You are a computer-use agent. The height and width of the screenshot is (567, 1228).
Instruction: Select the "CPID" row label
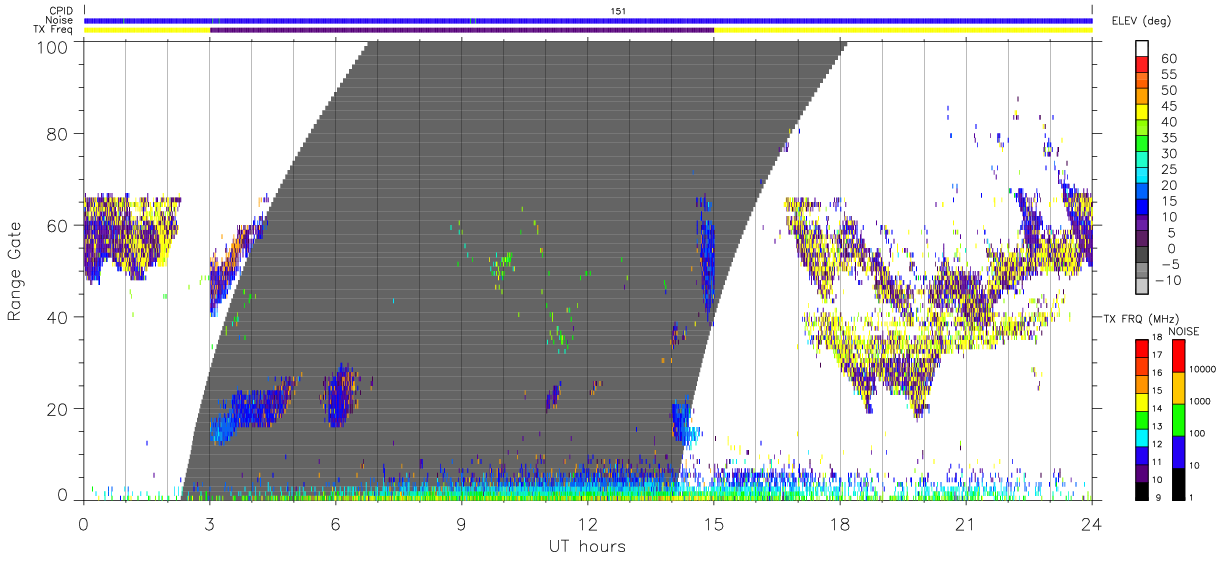pyautogui.click(x=60, y=10)
